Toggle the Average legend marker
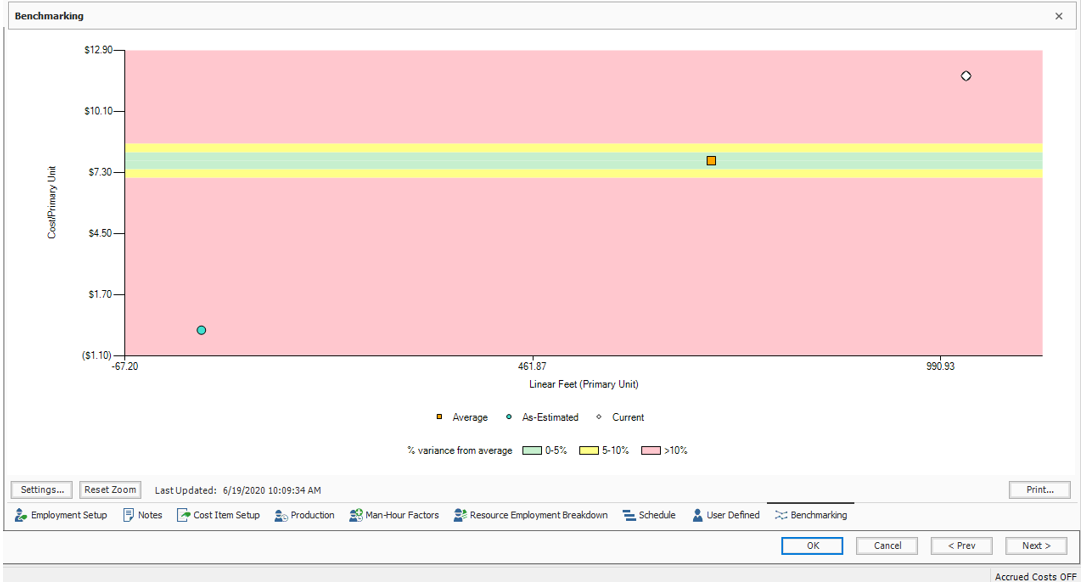The height and width of the screenshot is (588, 1083). coord(440,417)
